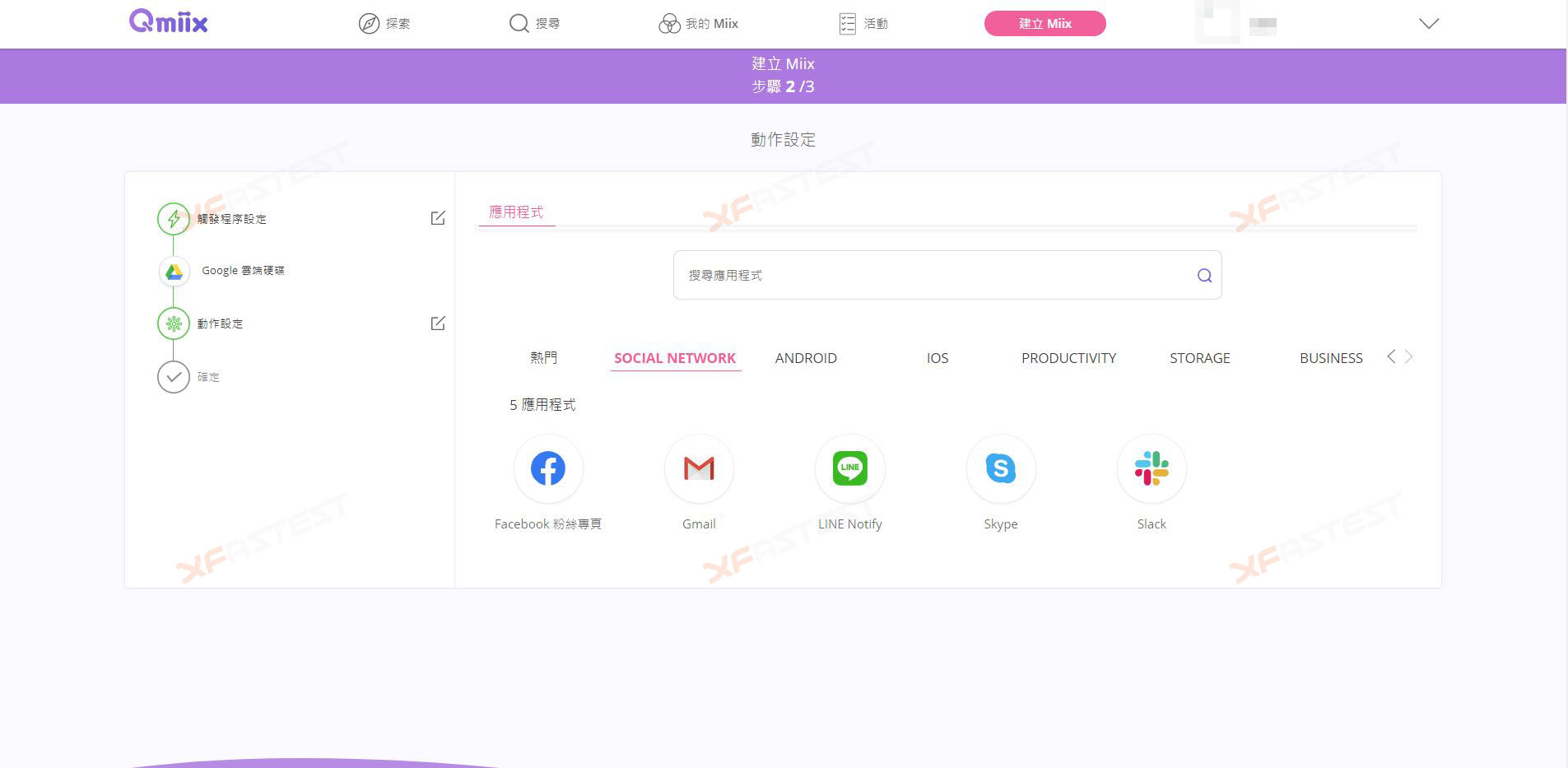Switch to the 應用程式 tab
Viewport: 1568px width, 768px height.
coord(516,212)
